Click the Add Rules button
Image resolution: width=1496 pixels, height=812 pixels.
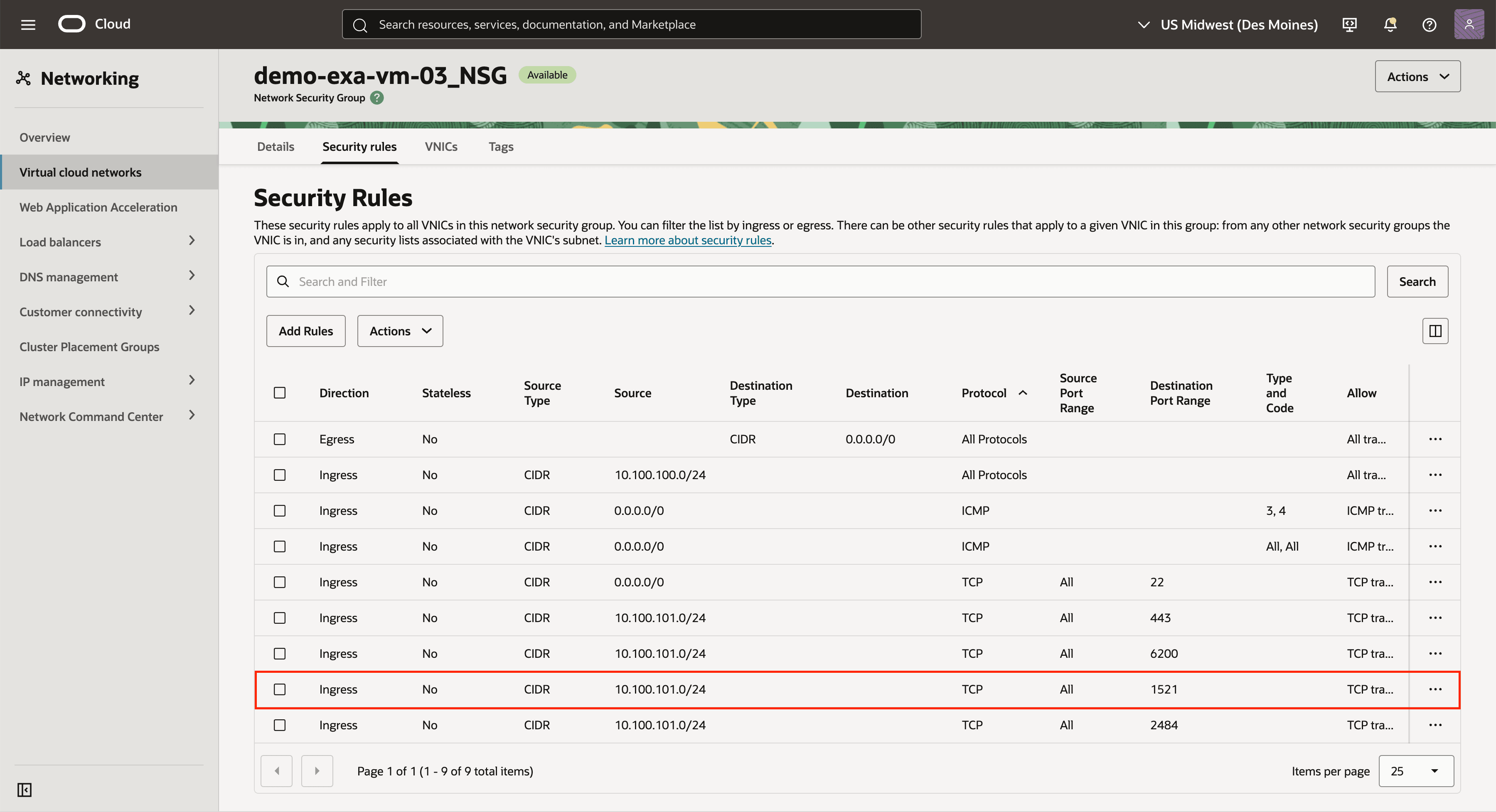click(x=305, y=330)
